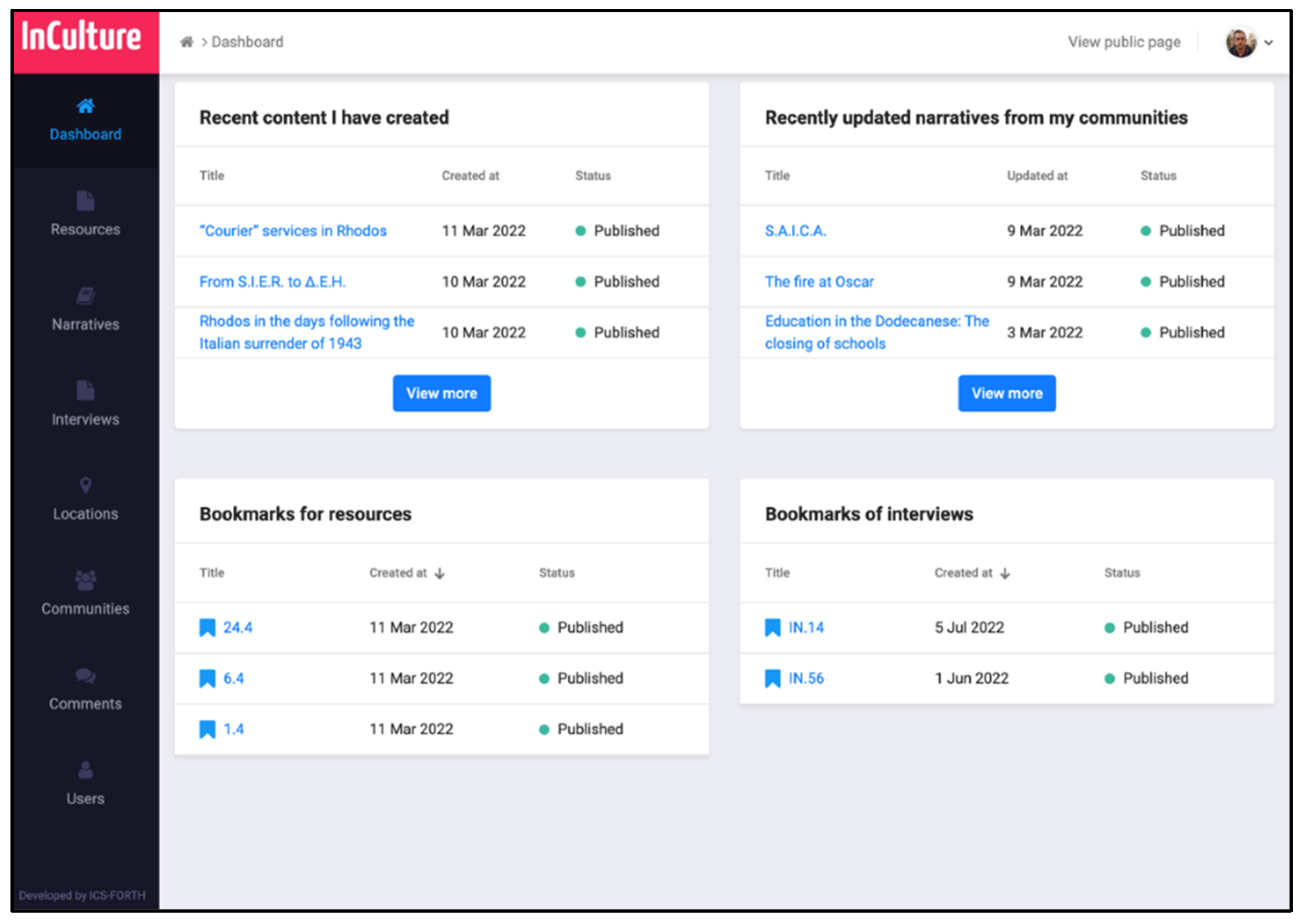
Task: Click View more under Recent content
Action: click(441, 393)
